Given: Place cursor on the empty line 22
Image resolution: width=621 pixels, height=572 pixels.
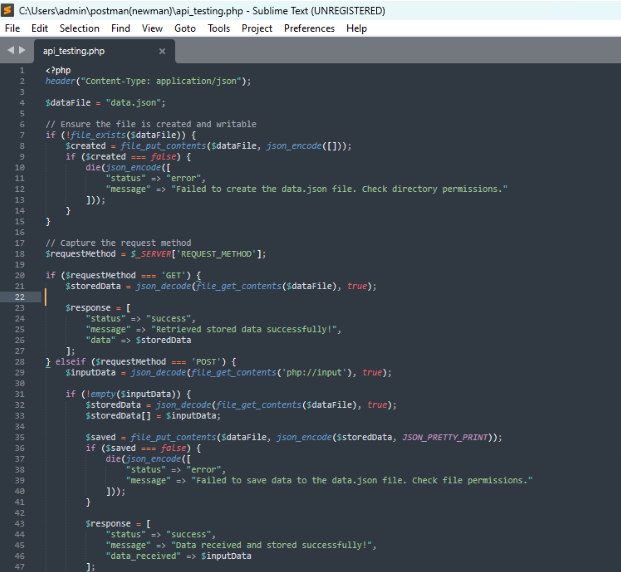Looking at the screenshot, I should (200, 297).
